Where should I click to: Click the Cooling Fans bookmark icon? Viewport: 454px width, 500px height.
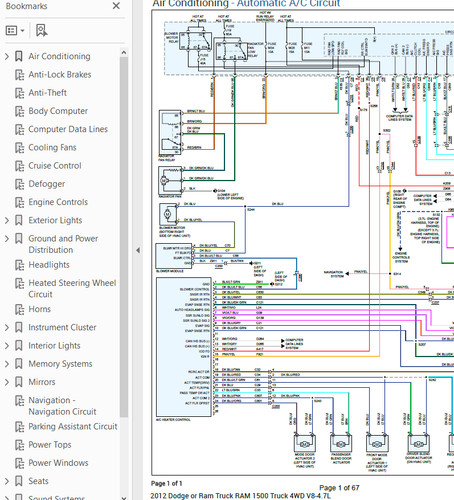tap(20, 148)
